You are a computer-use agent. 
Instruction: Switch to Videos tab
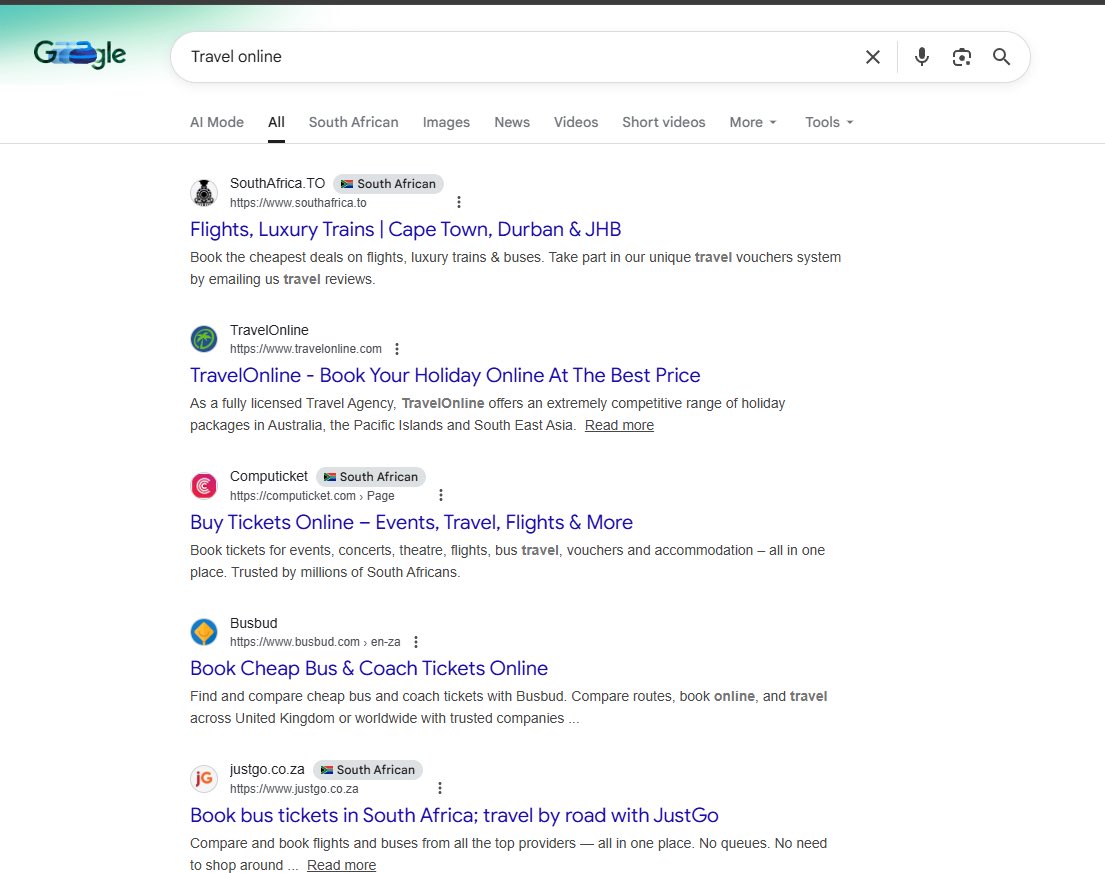point(576,122)
